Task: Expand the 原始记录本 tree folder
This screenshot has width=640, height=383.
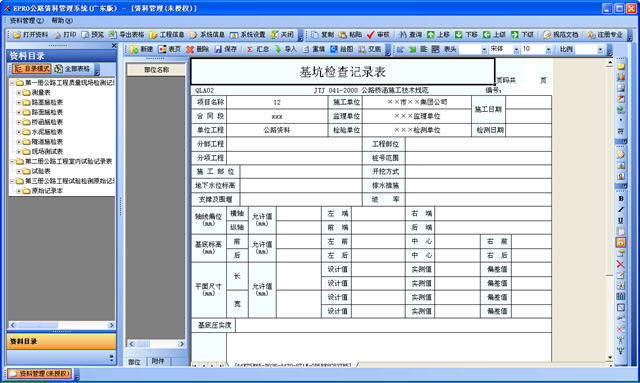Action: (18, 191)
